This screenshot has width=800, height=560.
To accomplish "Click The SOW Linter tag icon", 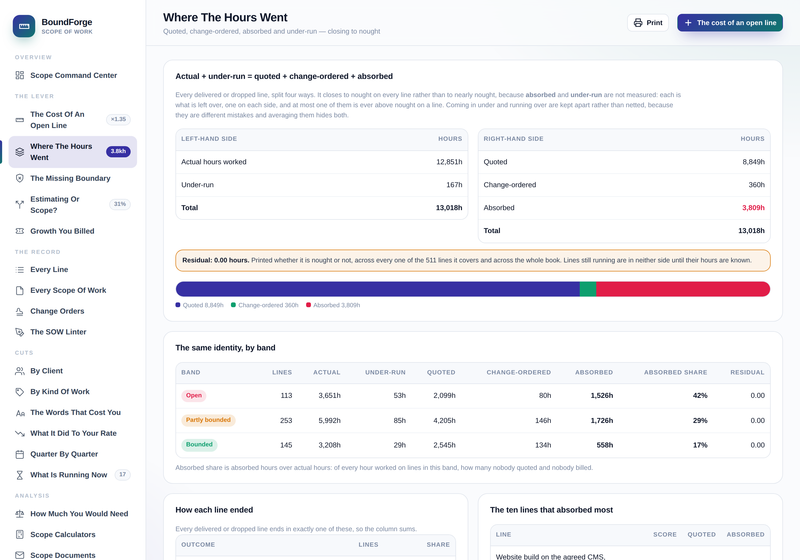I will point(19,332).
